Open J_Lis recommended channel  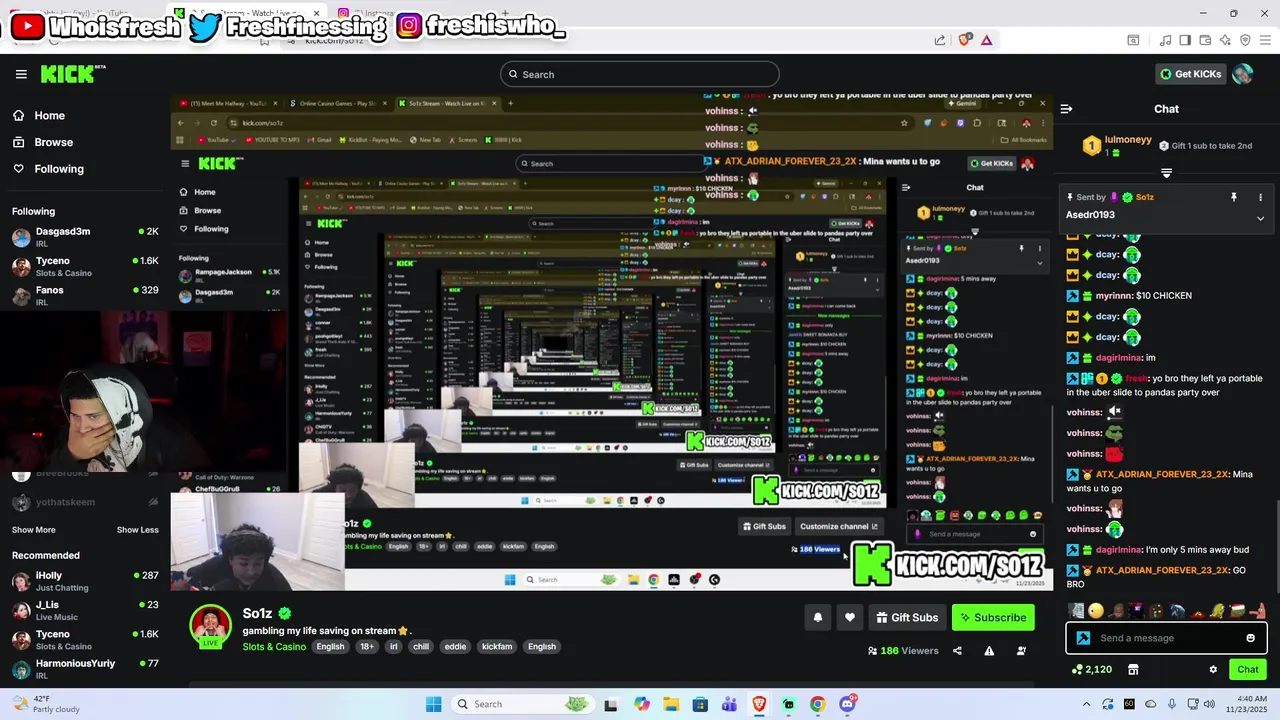point(85,610)
